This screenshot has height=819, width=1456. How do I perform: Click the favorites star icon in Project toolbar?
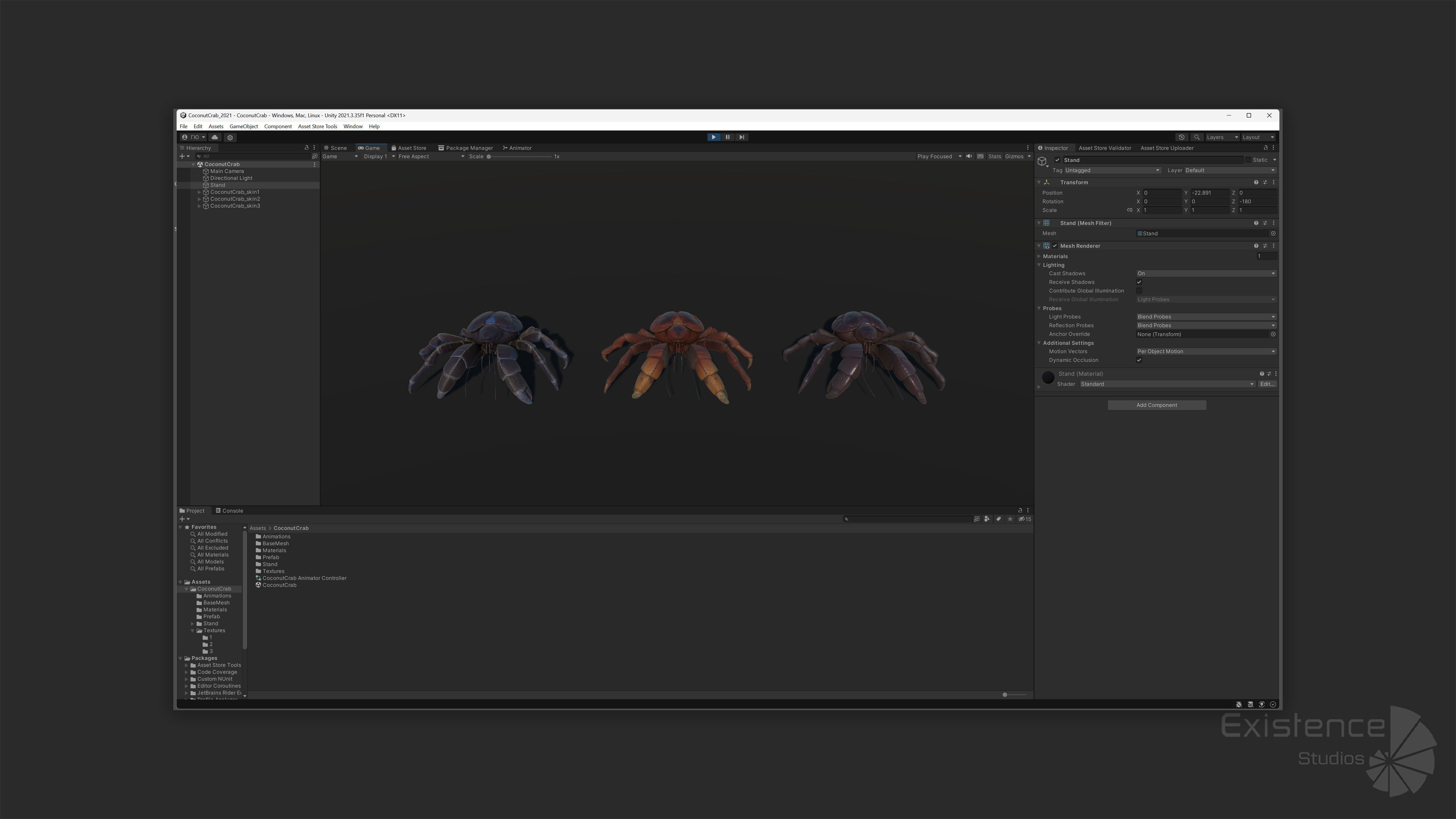coord(1010,519)
